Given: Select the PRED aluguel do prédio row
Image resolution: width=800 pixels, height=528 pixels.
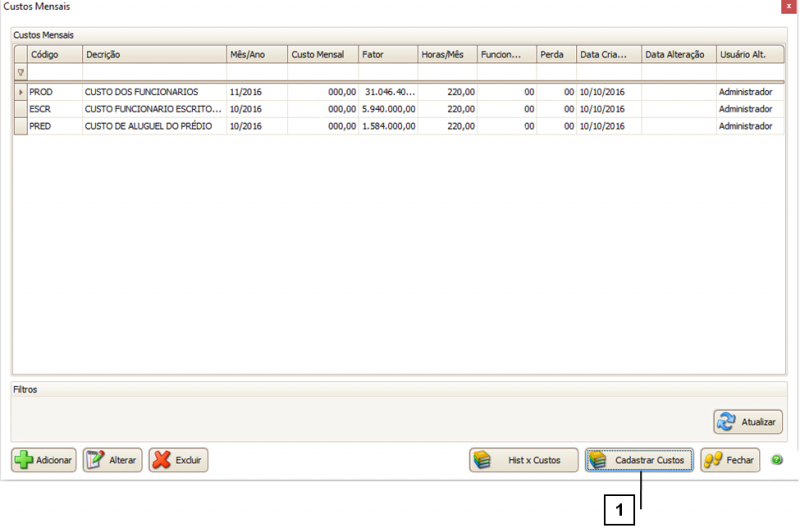Looking at the screenshot, I should tap(150, 126).
